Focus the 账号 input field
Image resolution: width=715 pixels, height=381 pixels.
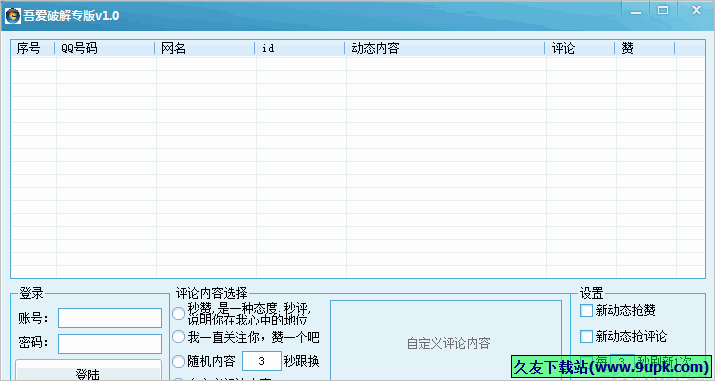[x=110, y=318]
